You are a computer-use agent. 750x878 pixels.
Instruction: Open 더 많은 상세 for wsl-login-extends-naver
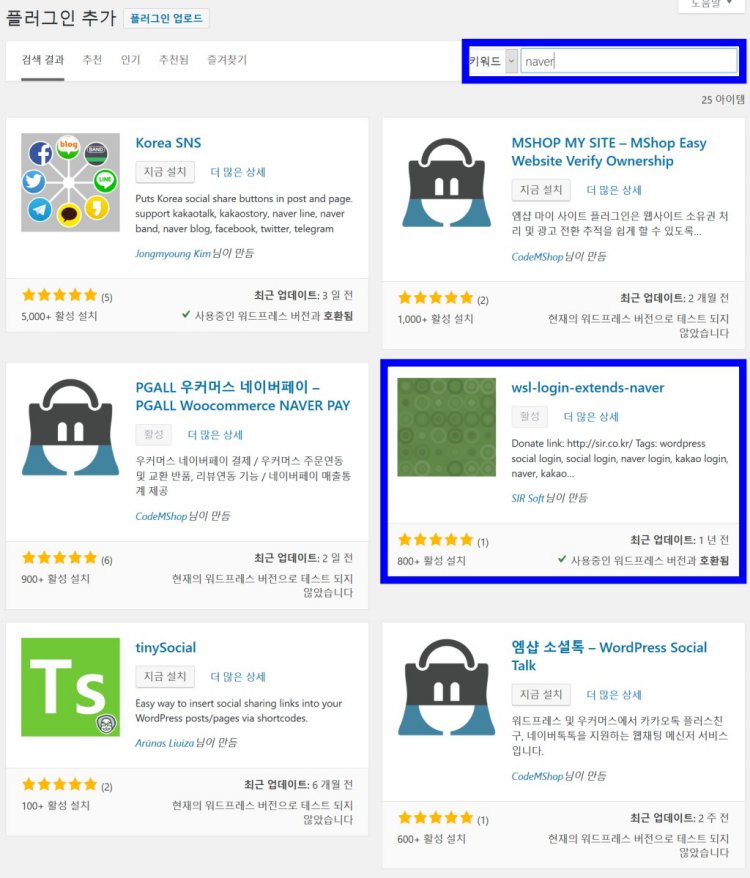click(x=591, y=417)
